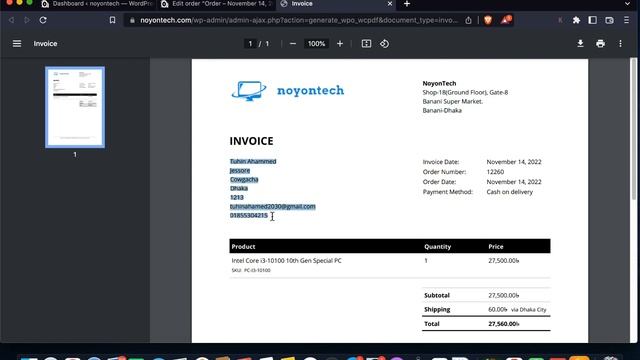Click the SKU PC-i3-10100 text

click(x=251, y=270)
